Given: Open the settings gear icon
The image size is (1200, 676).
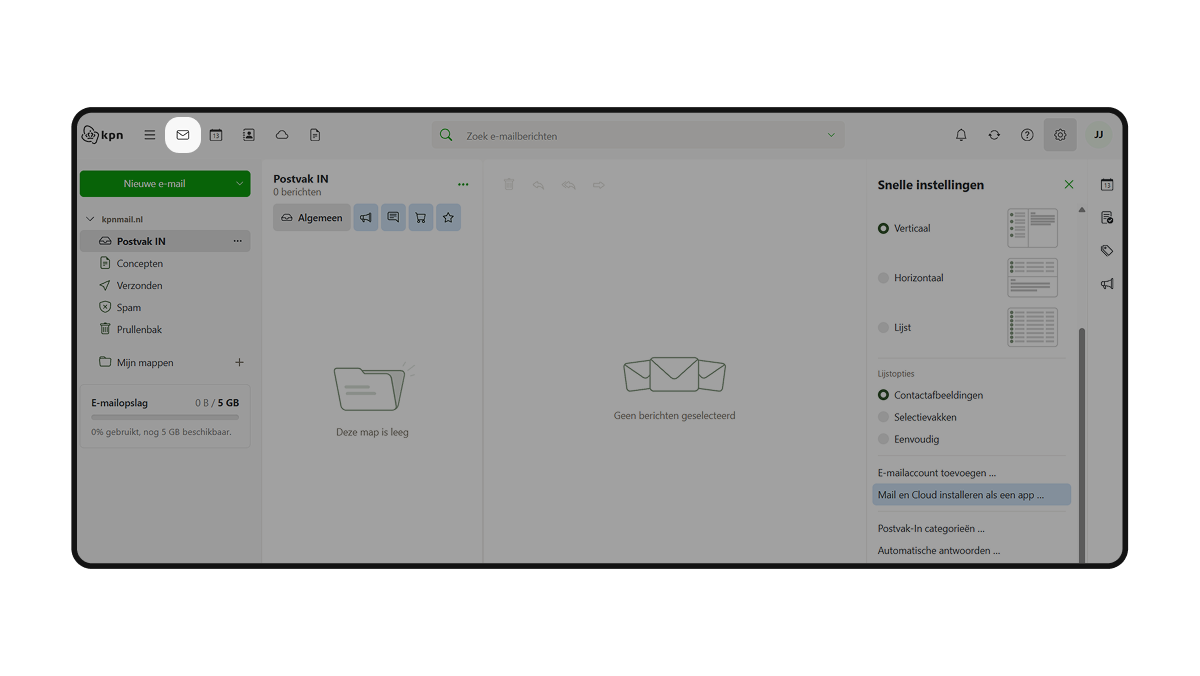Looking at the screenshot, I should pyautogui.click(x=1060, y=135).
